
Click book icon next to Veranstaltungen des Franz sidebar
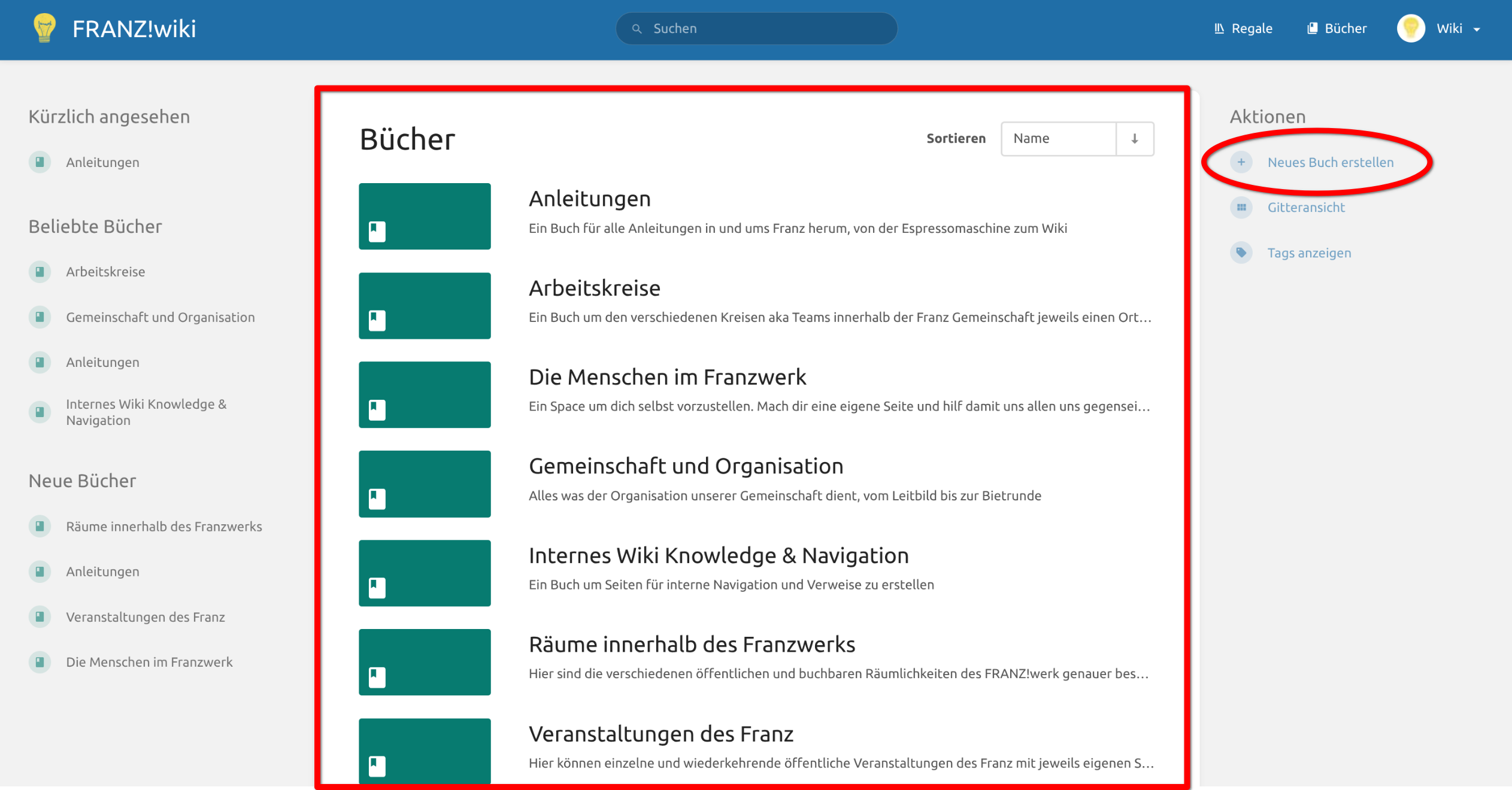(40, 616)
